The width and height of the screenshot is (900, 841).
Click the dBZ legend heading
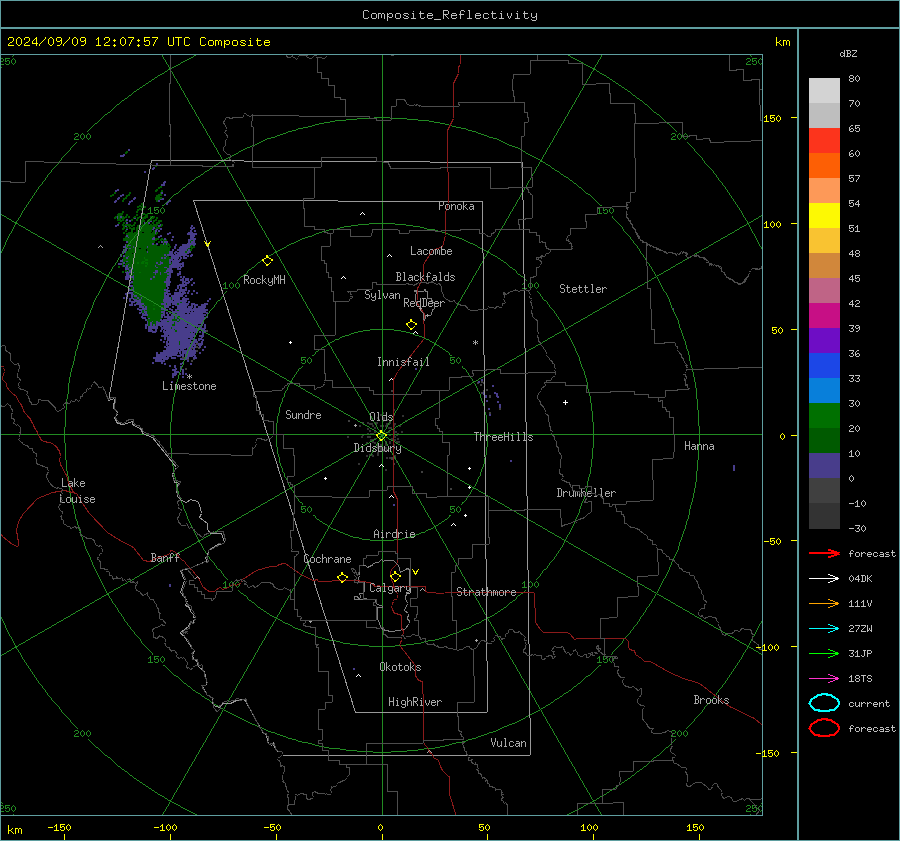848,53
